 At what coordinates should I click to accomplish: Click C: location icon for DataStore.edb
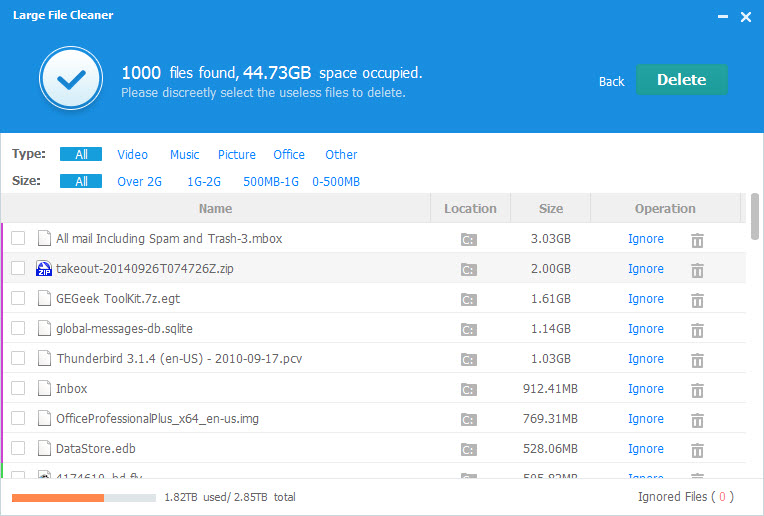[469, 449]
